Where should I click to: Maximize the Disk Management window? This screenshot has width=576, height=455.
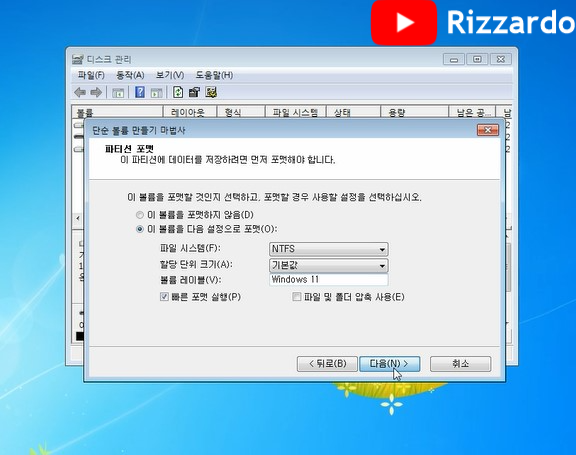click(477, 59)
